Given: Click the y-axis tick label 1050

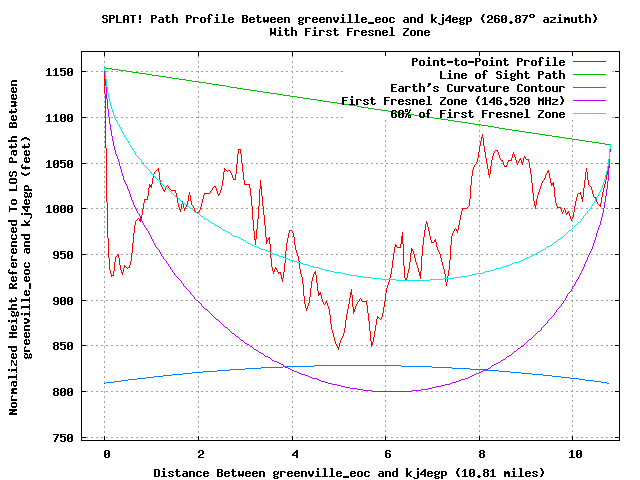Looking at the screenshot, I should click(x=59, y=164).
